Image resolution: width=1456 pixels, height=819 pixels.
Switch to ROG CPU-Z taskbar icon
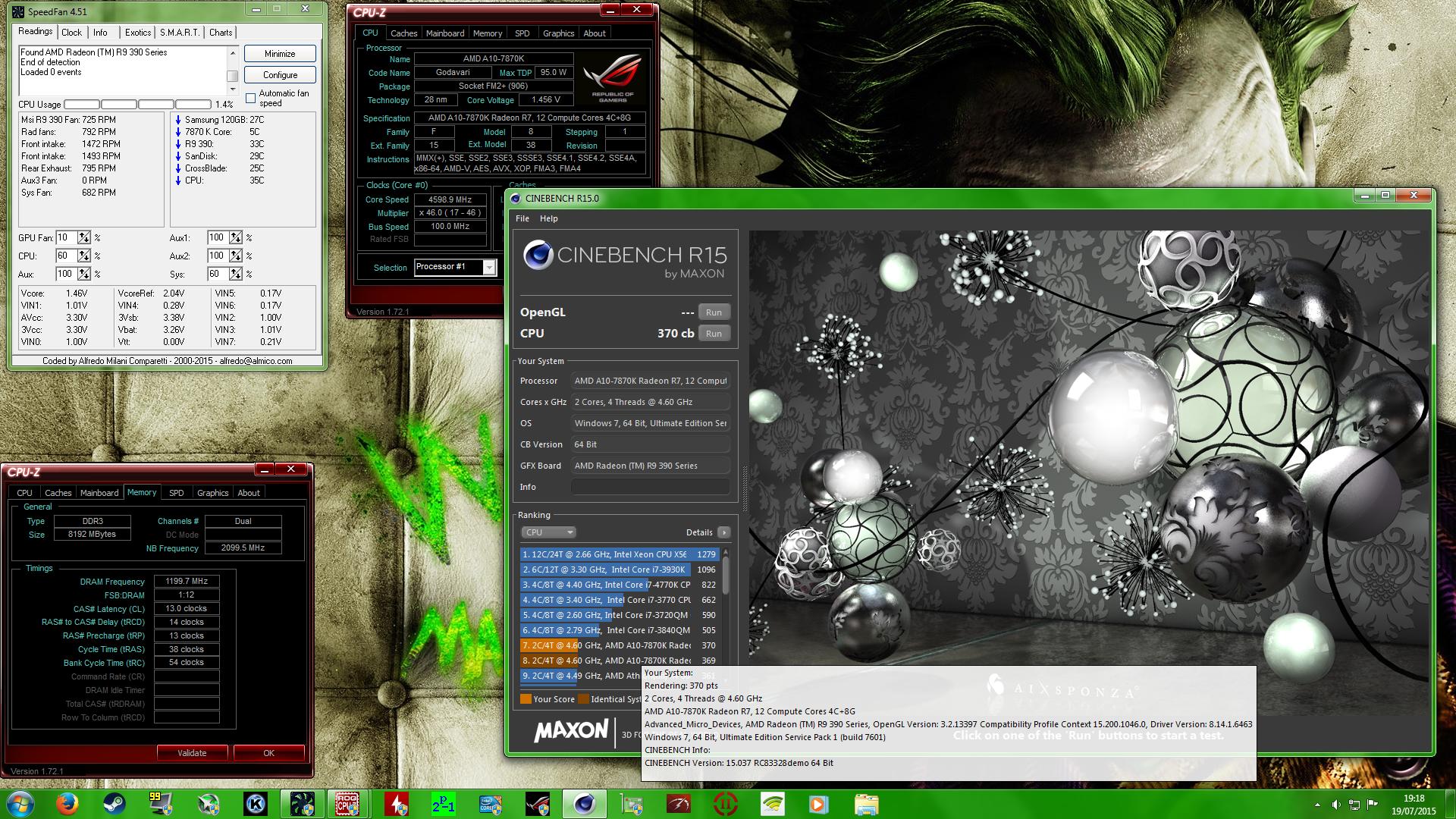[347, 804]
